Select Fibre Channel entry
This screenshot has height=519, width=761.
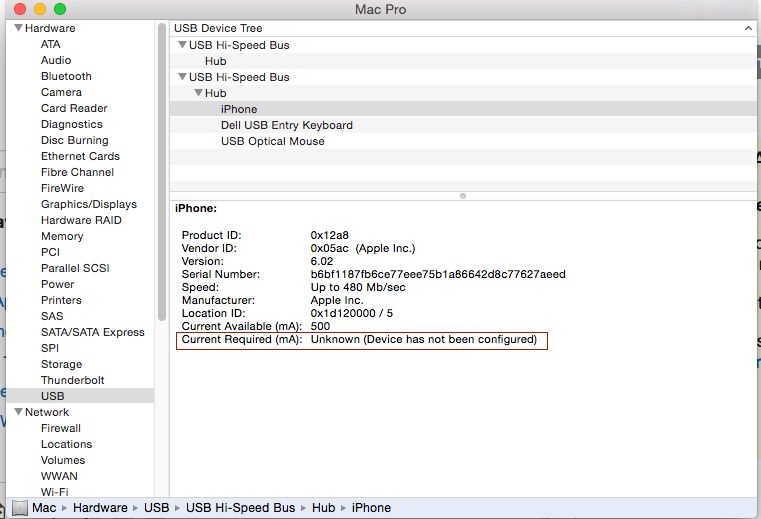coord(77,172)
